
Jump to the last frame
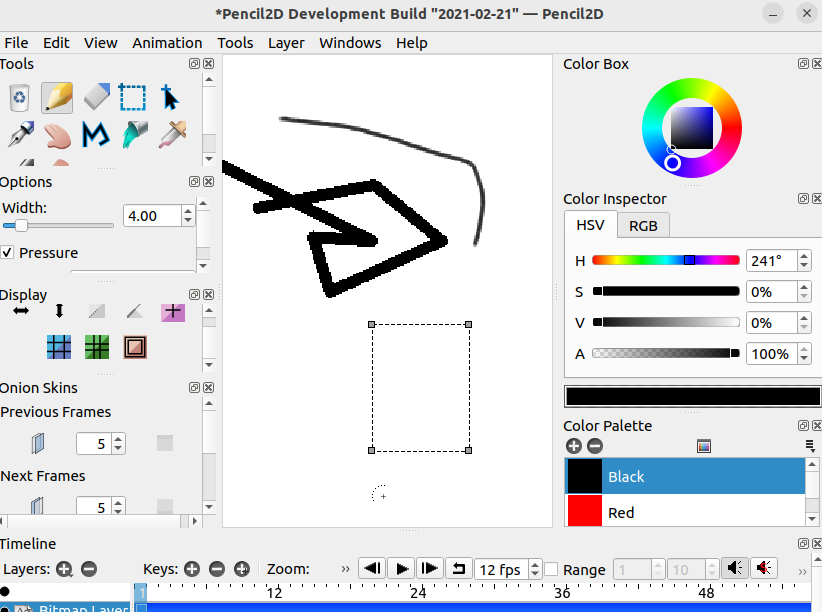[430, 568]
